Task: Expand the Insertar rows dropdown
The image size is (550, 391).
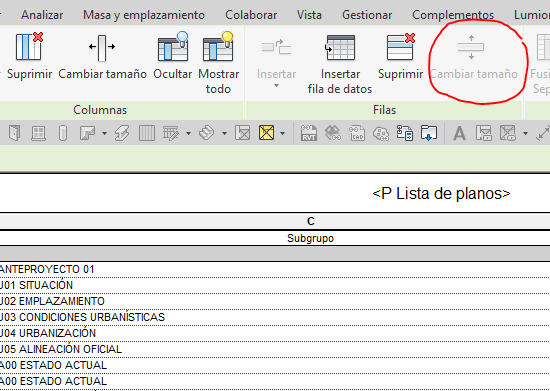Action: pyautogui.click(x=276, y=86)
